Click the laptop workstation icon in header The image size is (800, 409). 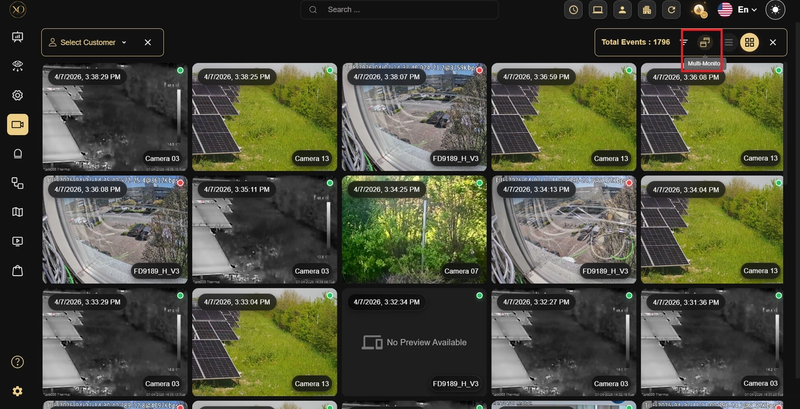[598, 10]
